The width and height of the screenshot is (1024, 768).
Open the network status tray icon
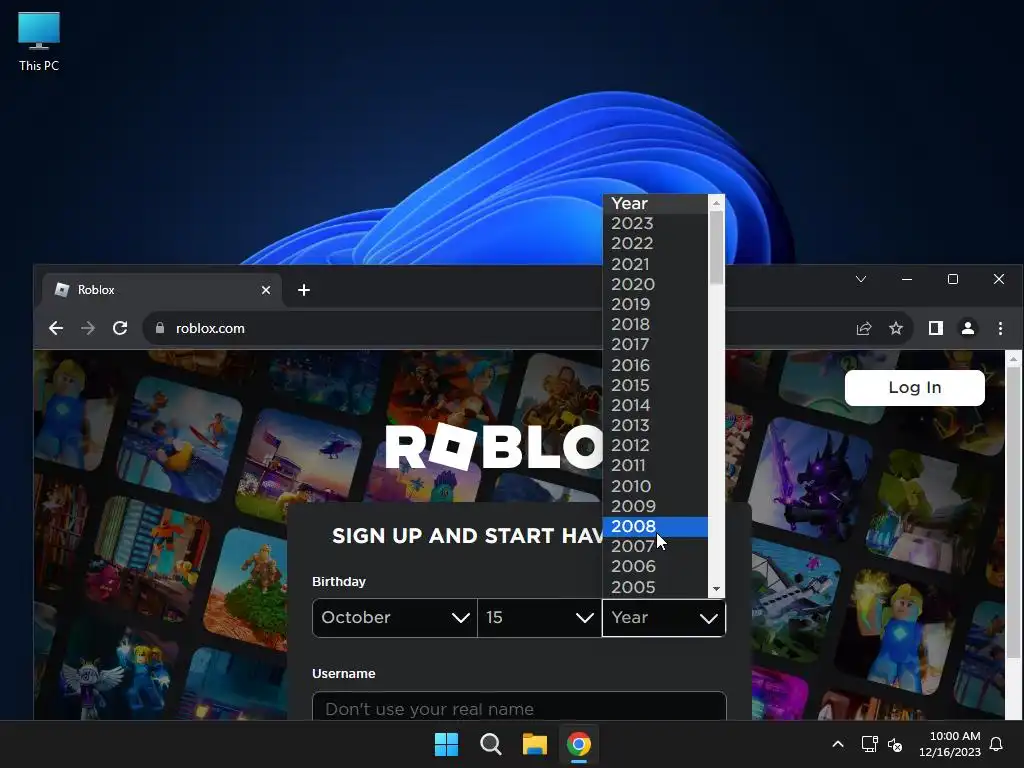[x=869, y=744]
